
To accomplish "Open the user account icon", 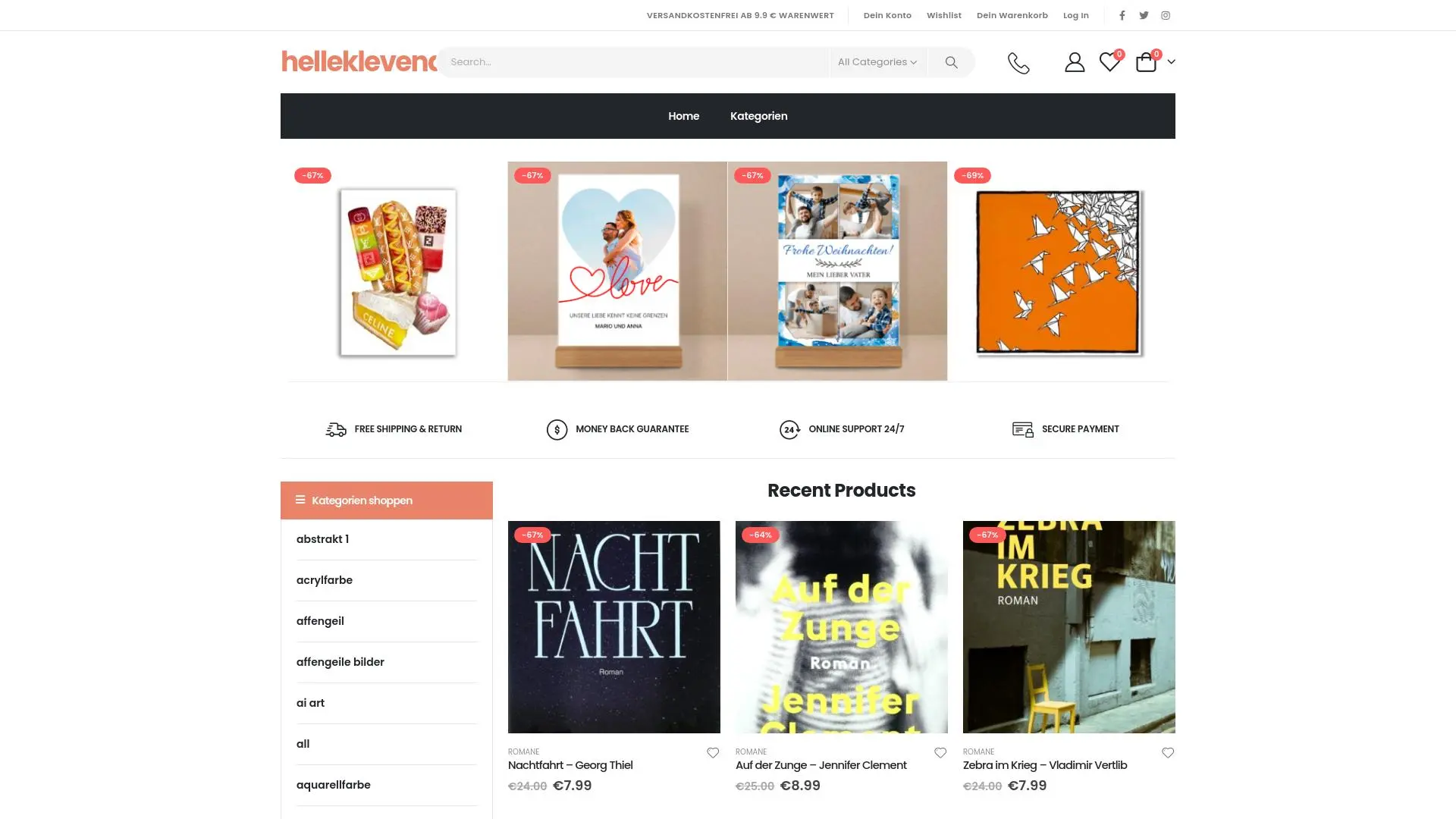I will pos(1074,62).
